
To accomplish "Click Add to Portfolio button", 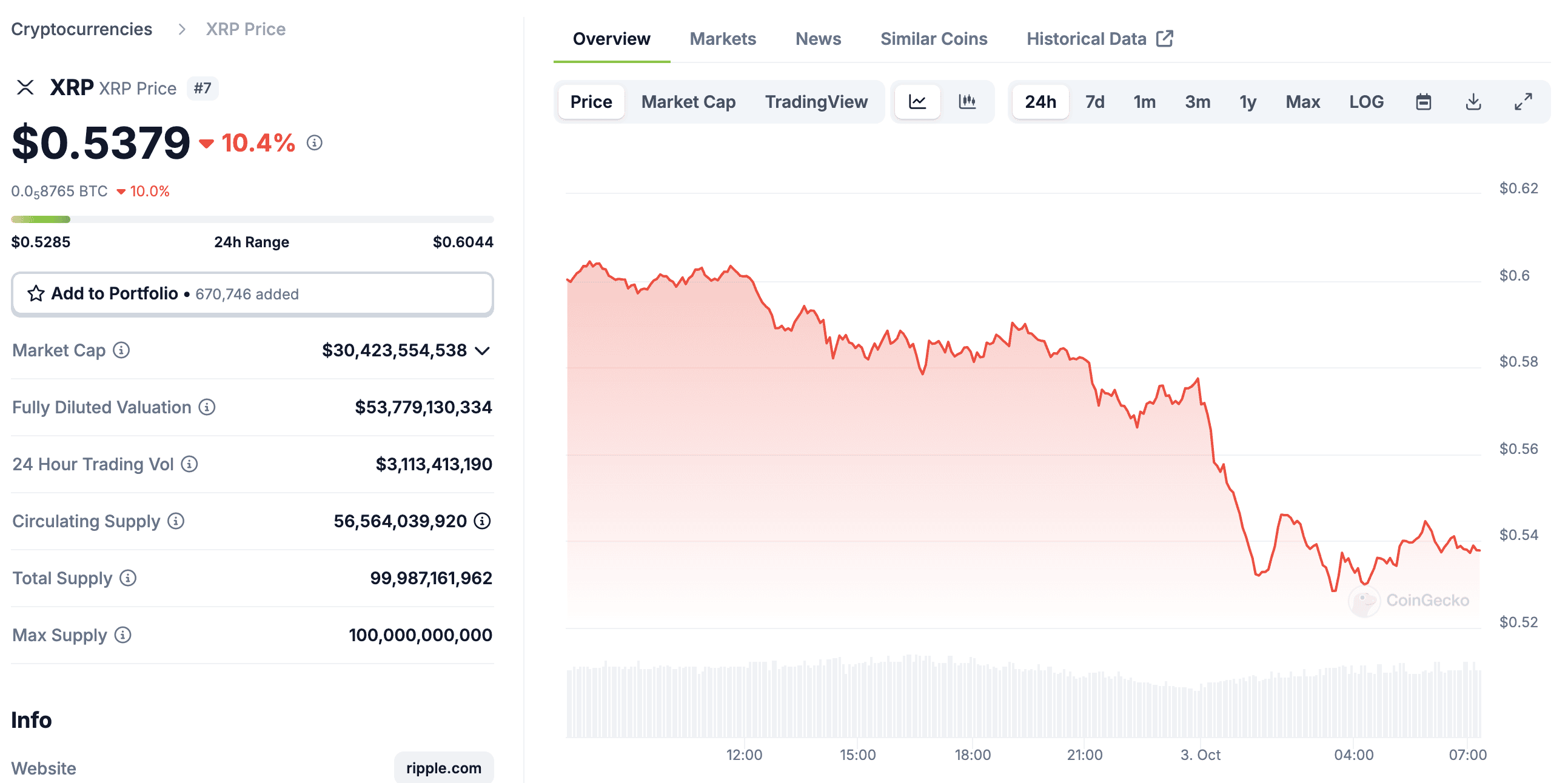I will click(252, 295).
